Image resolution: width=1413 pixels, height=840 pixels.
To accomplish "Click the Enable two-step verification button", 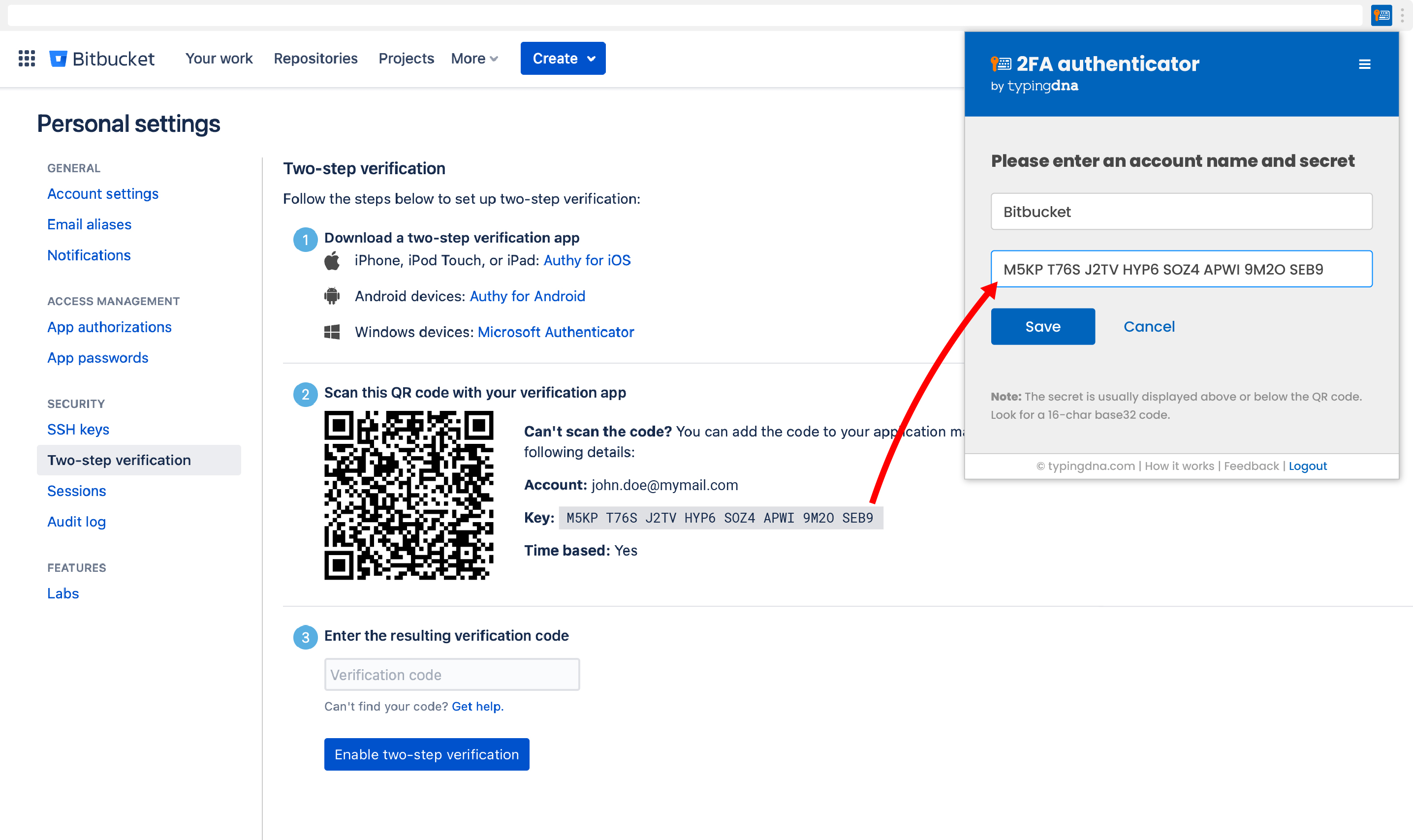I will click(427, 754).
